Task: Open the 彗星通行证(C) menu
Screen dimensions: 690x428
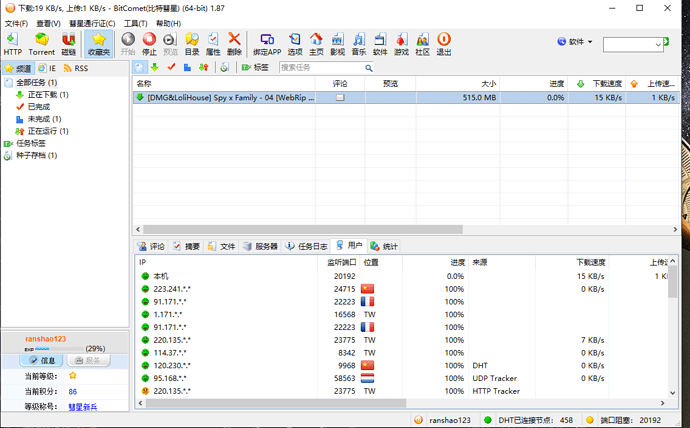Action: pyautogui.click(x=92, y=23)
